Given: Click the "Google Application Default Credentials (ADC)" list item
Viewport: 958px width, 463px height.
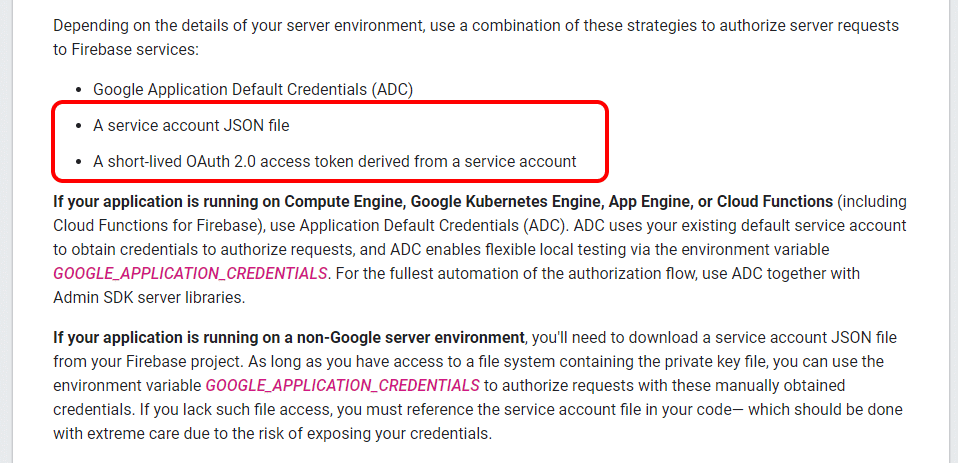Looking at the screenshot, I should pos(253,89).
